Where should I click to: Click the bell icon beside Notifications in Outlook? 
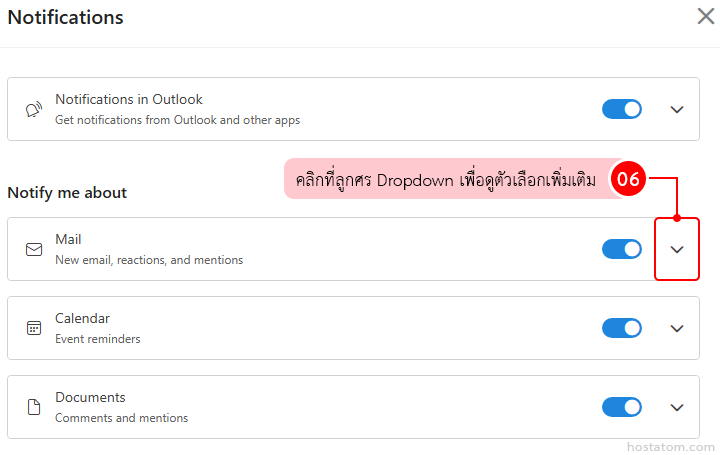[34, 110]
